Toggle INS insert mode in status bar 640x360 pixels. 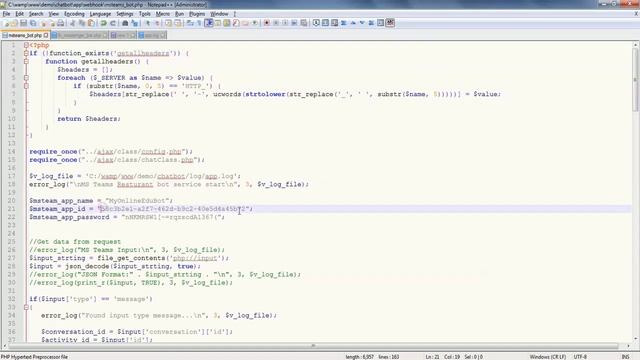[625, 357]
